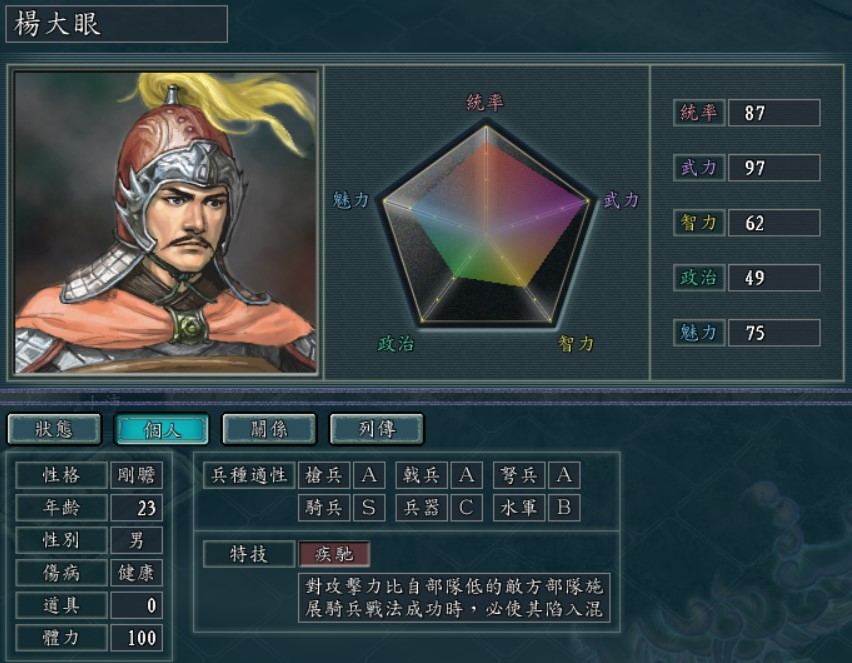Click the 性格 value 剛膽
The image size is (852, 663).
136,476
